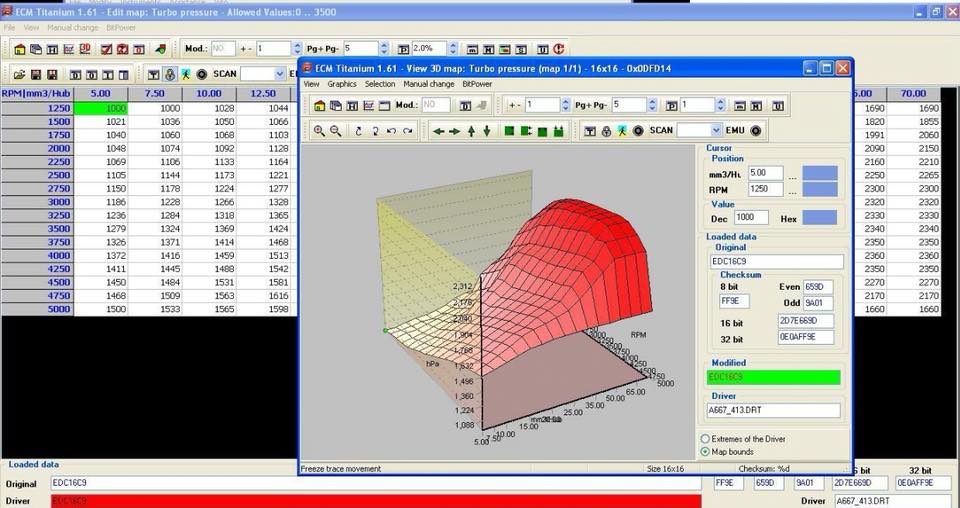The image size is (960, 508).
Task: Click the green castle-shaped selection icon in 3D toolbar
Action: point(558,130)
